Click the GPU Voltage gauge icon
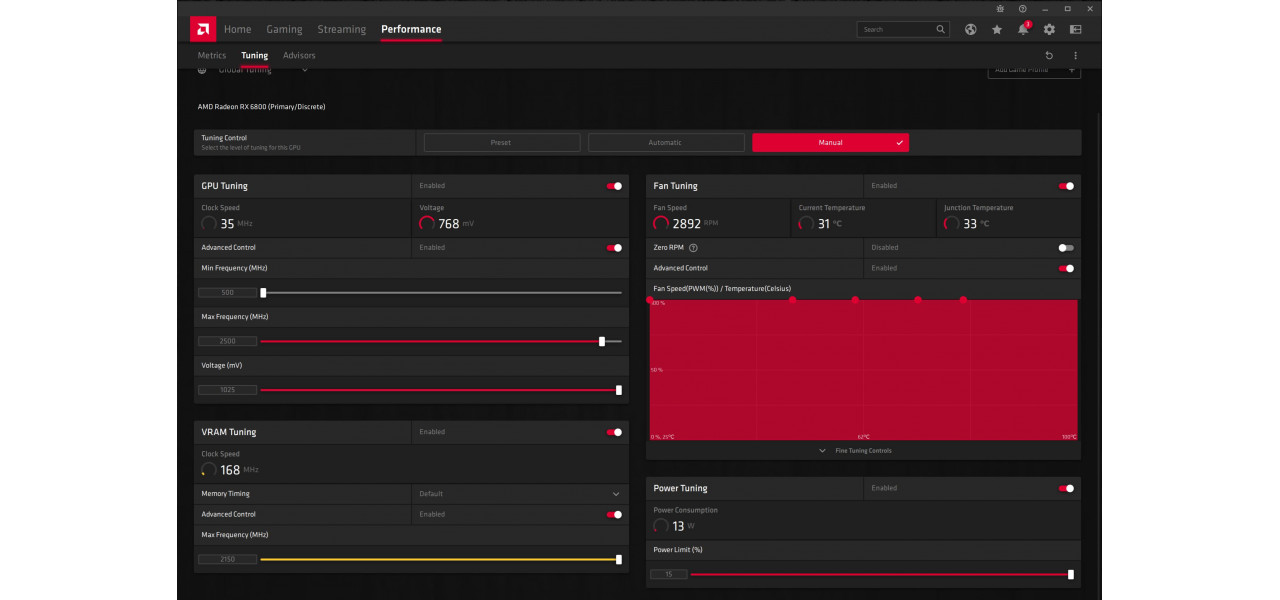This screenshot has height=600, width=1280. 427,224
